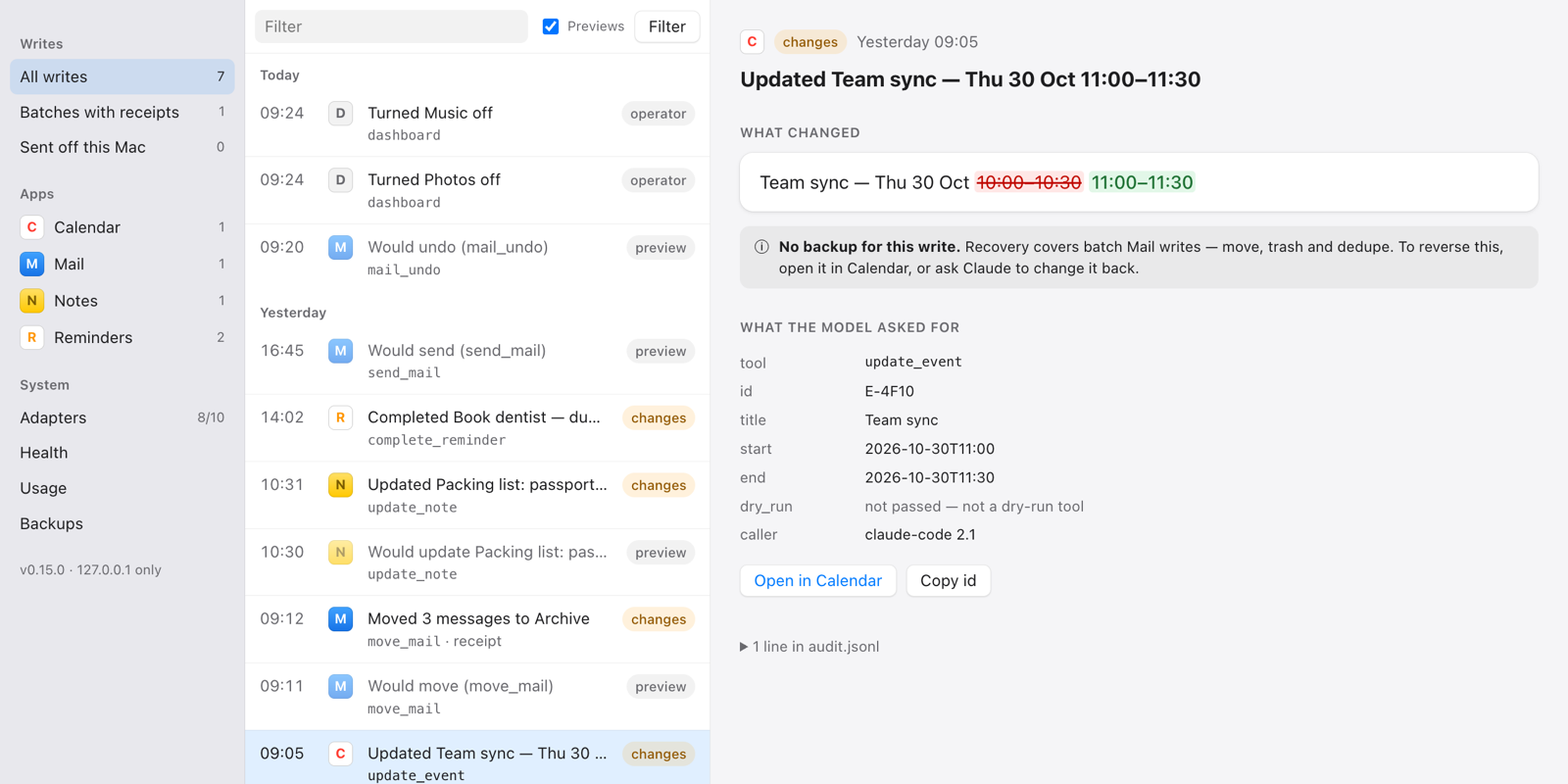Open the Backups system page
This screenshot has height=784, width=1568.
coord(122,523)
